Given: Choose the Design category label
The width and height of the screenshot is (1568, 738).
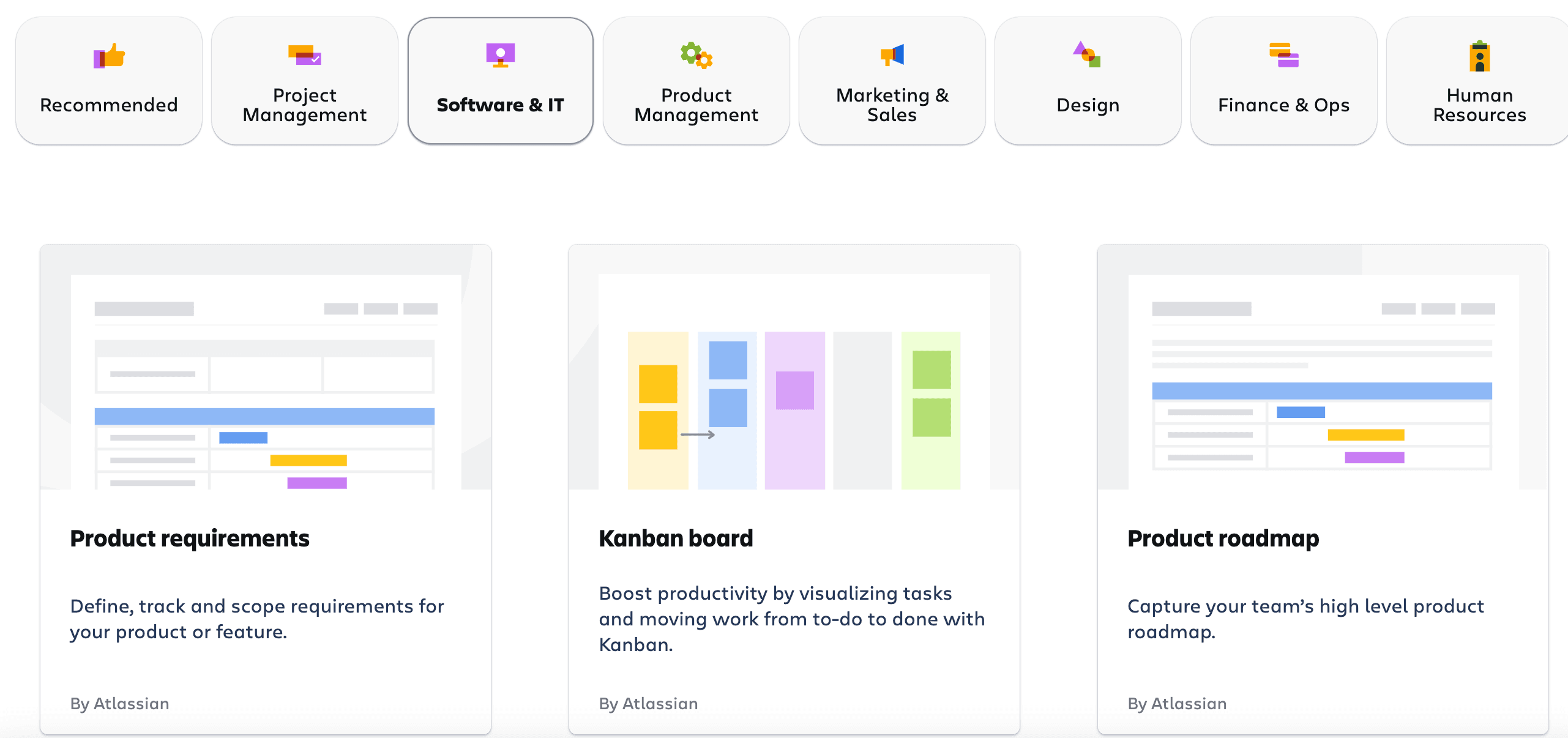Looking at the screenshot, I should coord(1088,105).
